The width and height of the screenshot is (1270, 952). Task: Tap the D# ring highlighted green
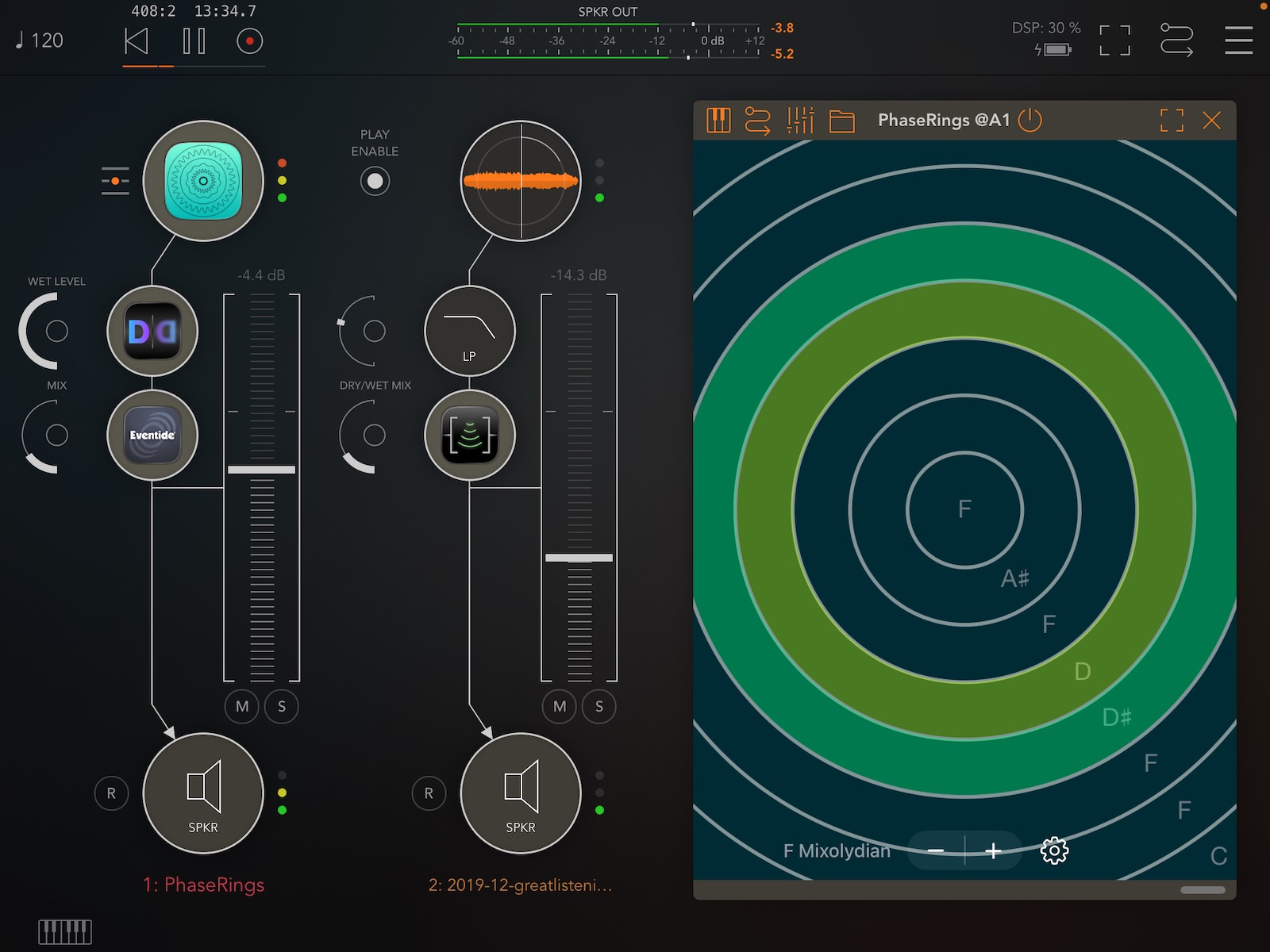pos(1117,717)
